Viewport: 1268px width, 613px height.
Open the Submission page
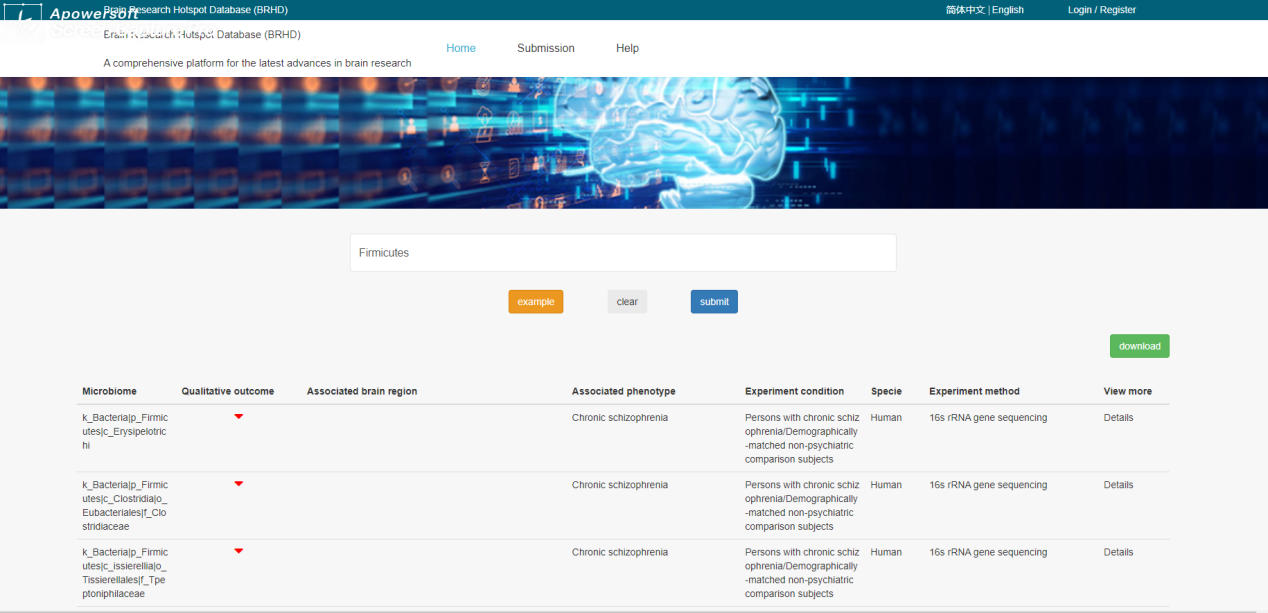click(x=546, y=48)
